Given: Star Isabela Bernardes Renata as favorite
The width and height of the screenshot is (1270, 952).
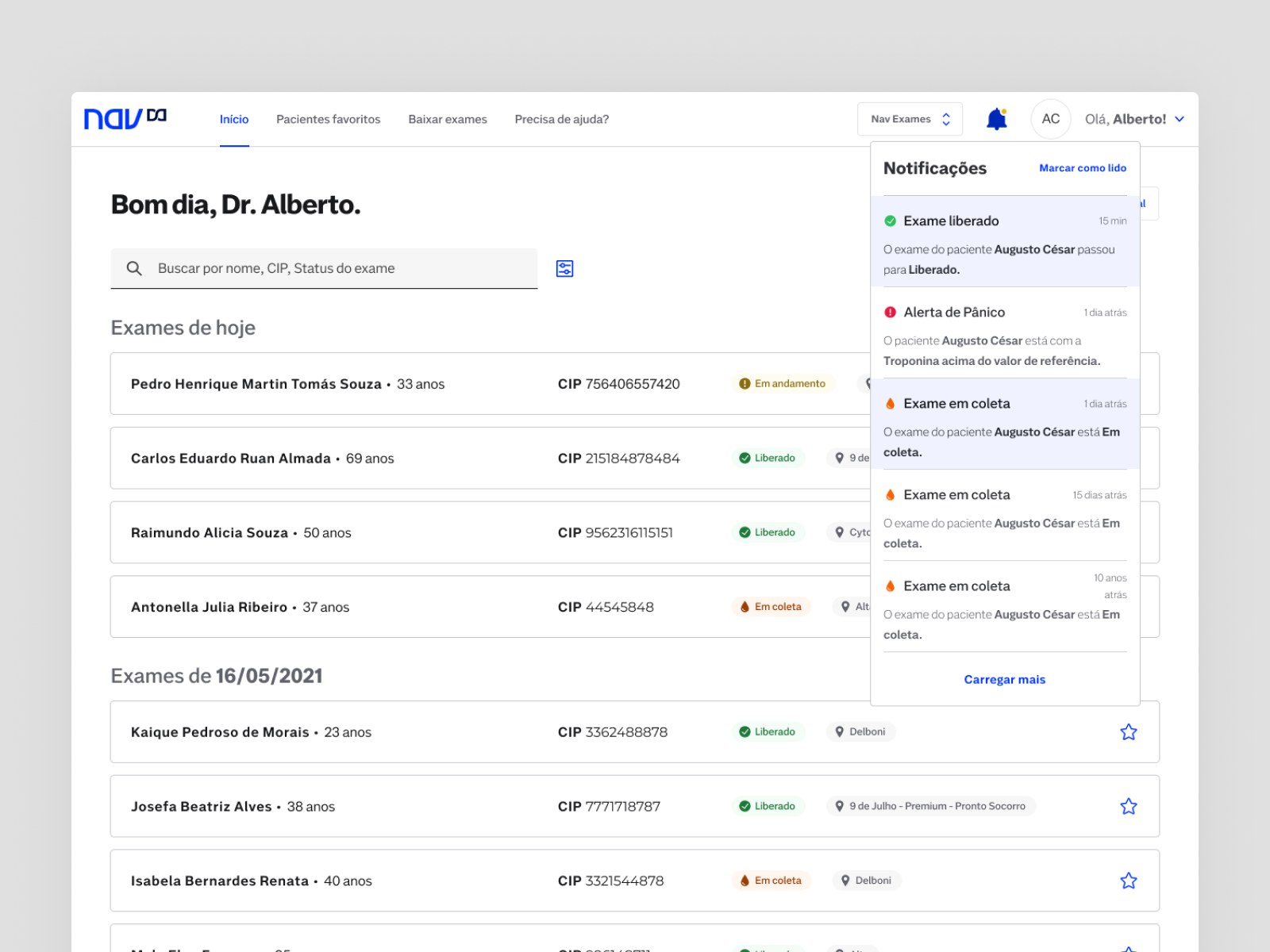Looking at the screenshot, I should [x=1128, y=881].
